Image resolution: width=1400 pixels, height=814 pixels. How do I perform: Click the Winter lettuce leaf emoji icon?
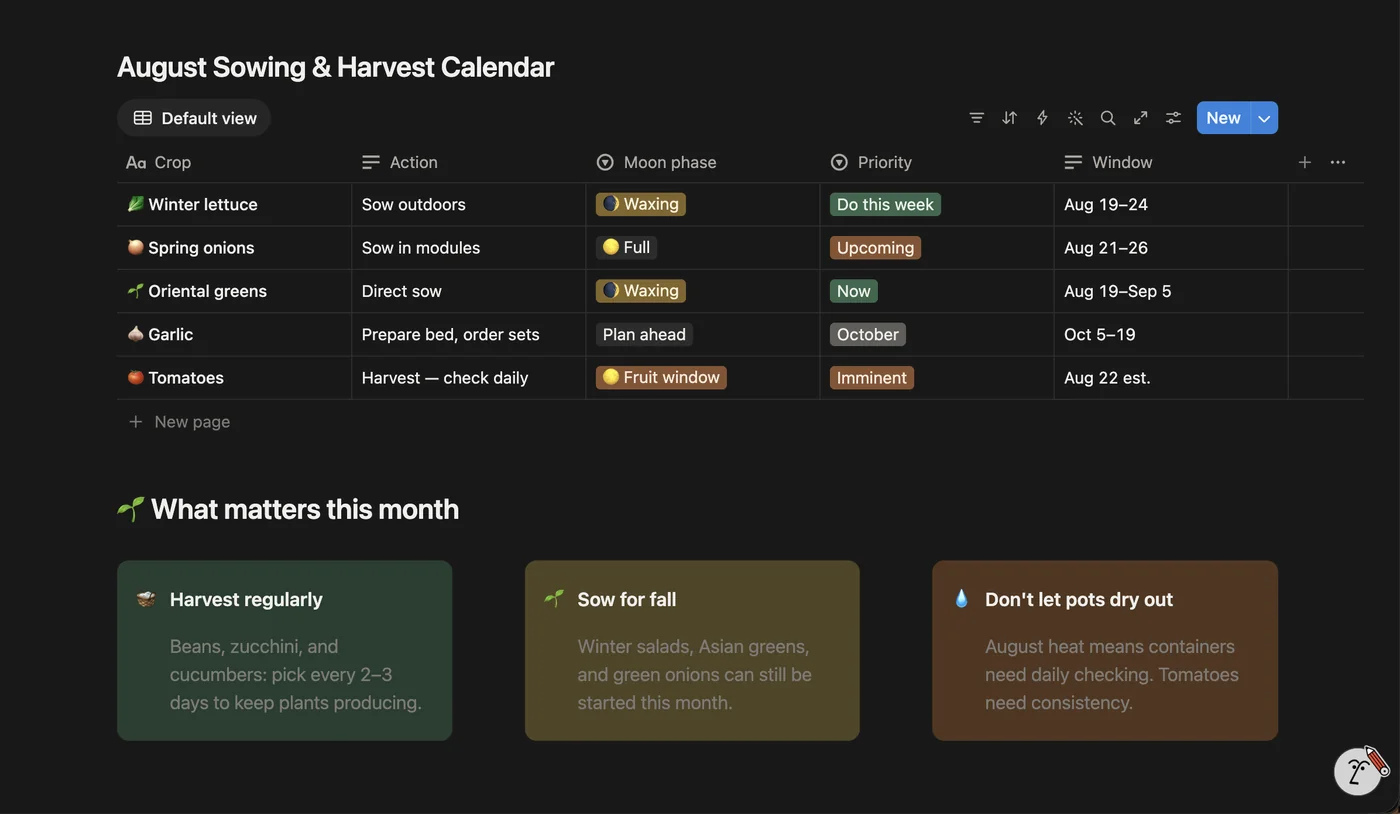point(135,204)
